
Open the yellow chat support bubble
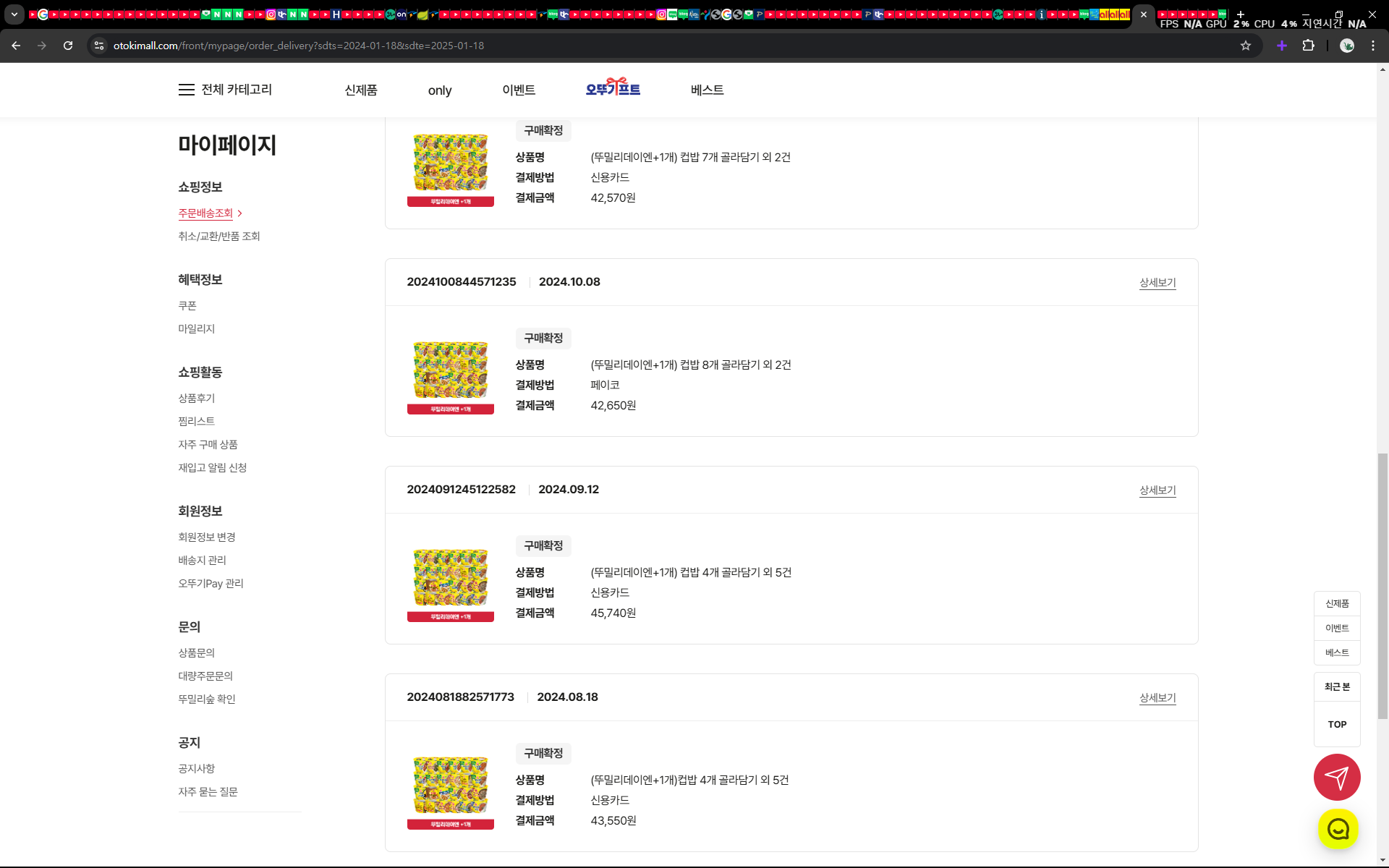(x=1338, y=829)
